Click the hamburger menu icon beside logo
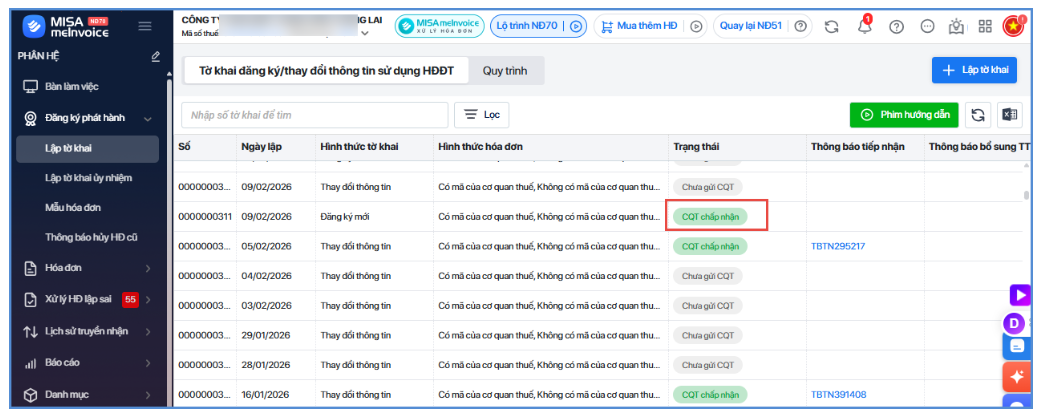This screenshot has width=1043, height=415. (x=144, y=26)
